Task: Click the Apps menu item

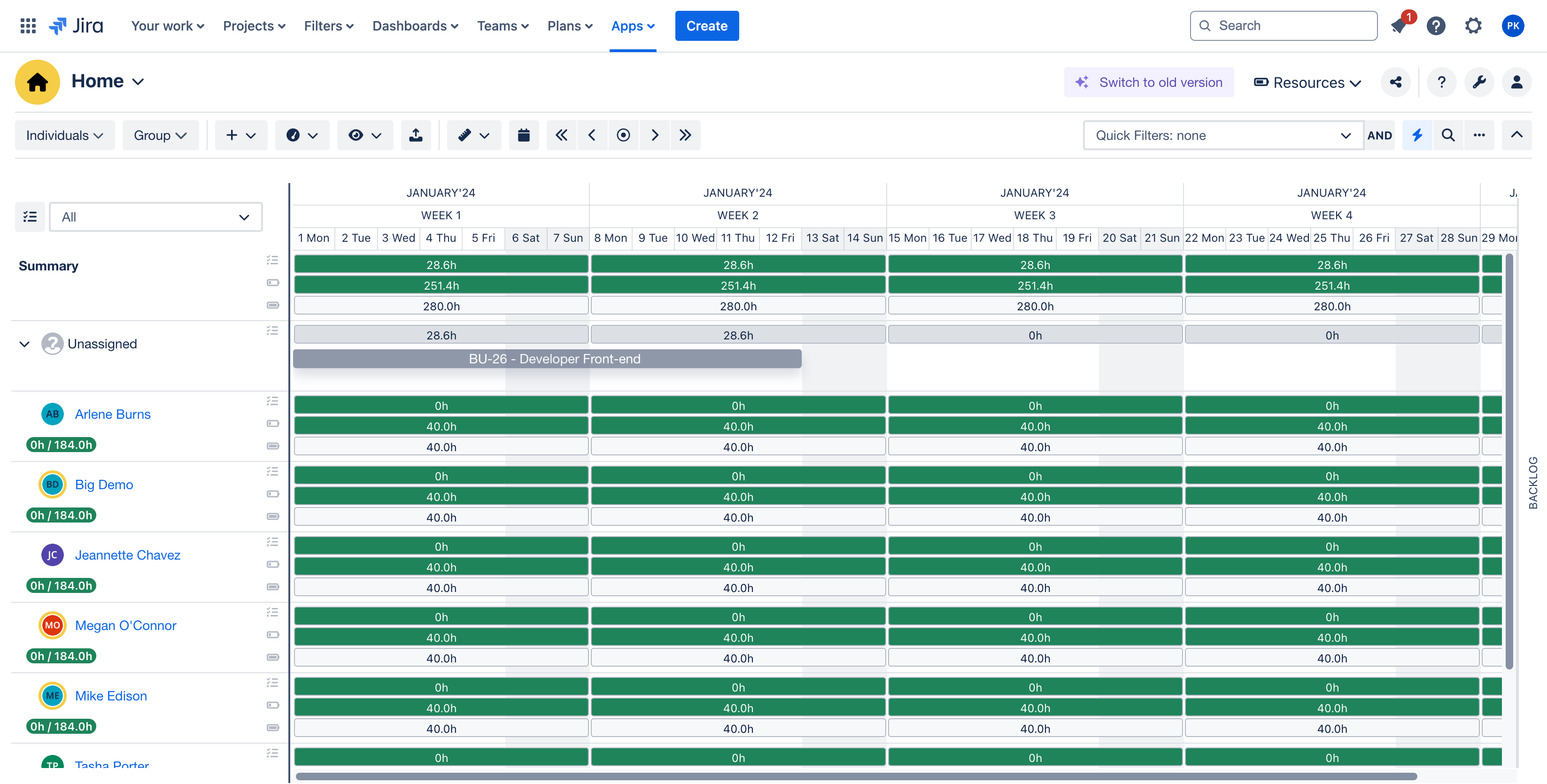Action: 632,26
